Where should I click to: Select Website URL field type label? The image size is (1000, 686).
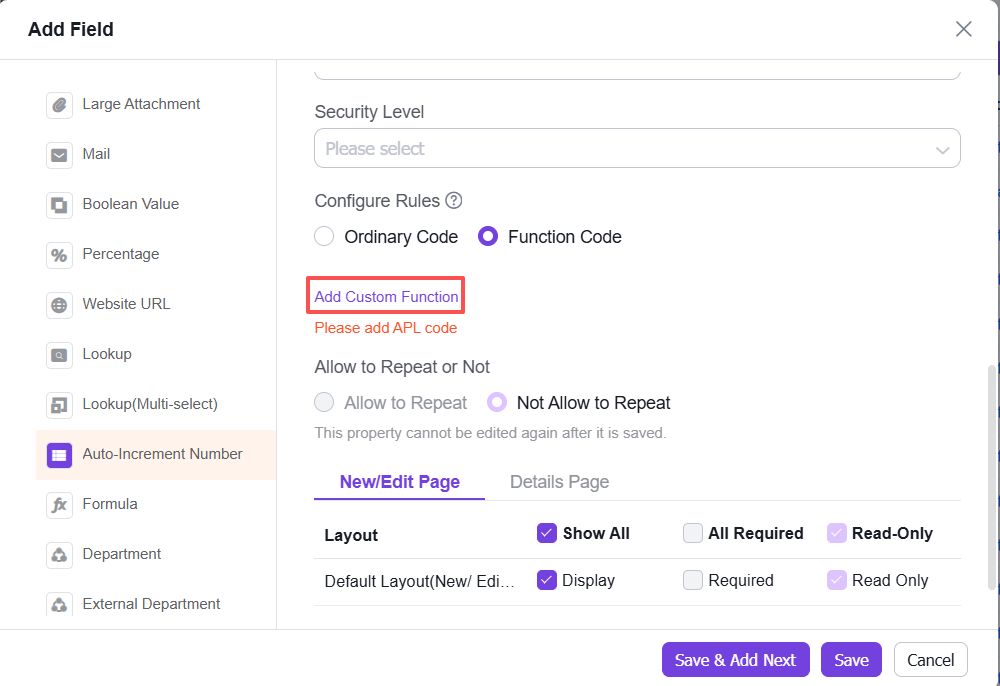point(126,303)
